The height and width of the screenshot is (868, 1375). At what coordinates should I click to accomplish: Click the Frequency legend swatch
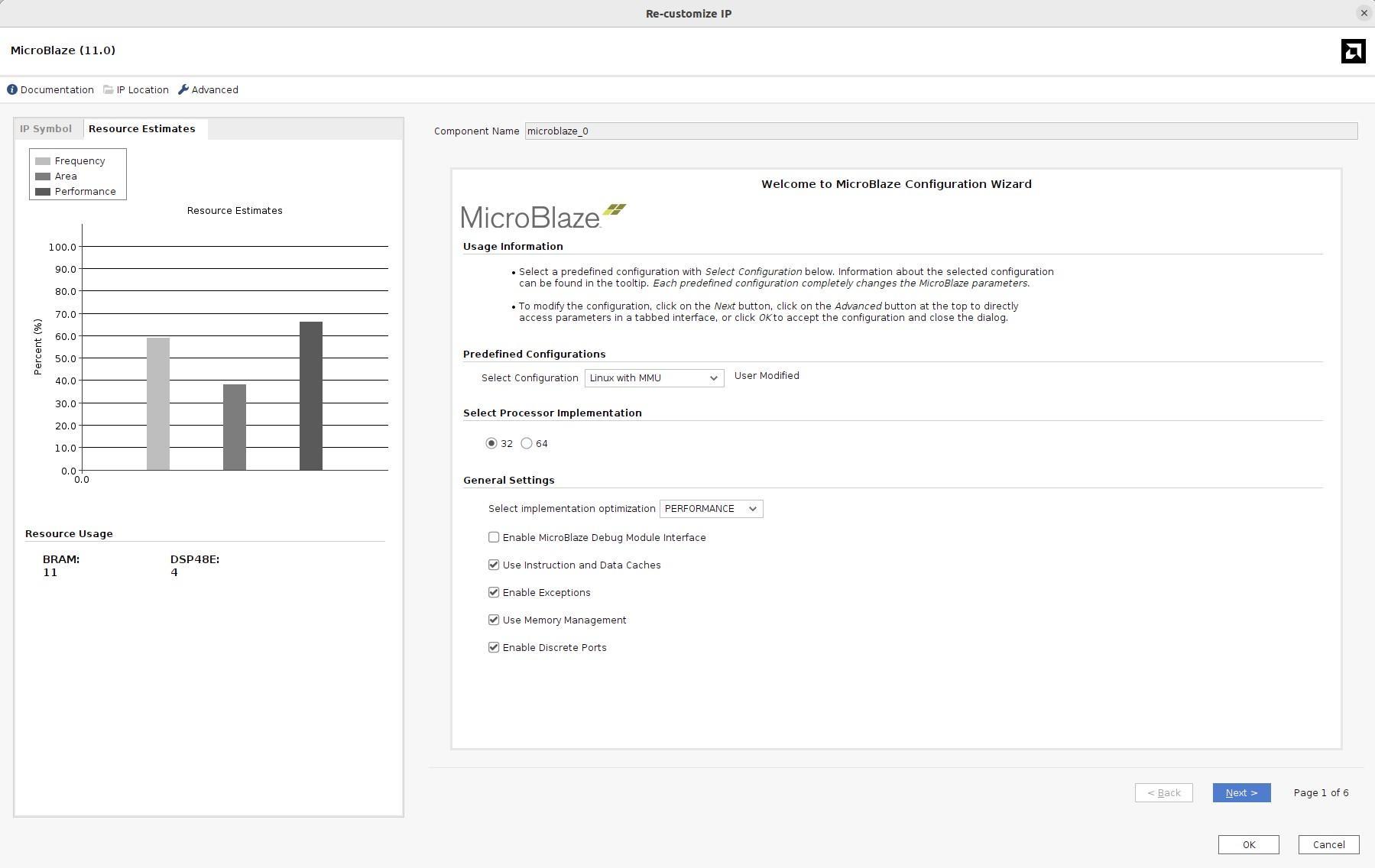coord(43,161)
